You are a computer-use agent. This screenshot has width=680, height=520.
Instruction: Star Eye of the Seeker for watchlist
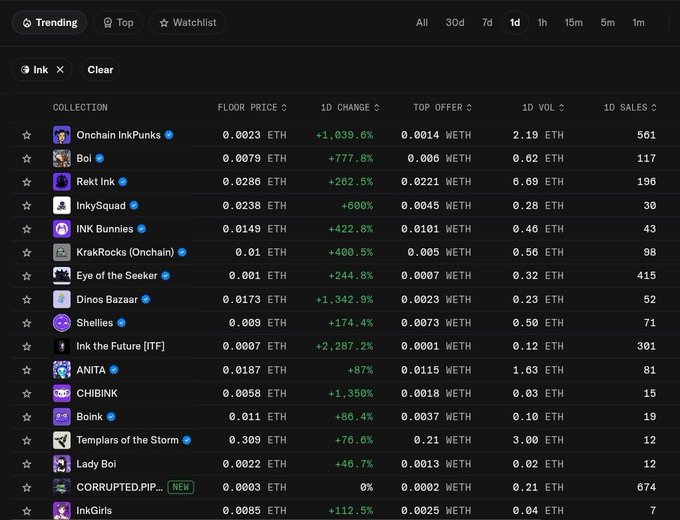coord(27,276)
